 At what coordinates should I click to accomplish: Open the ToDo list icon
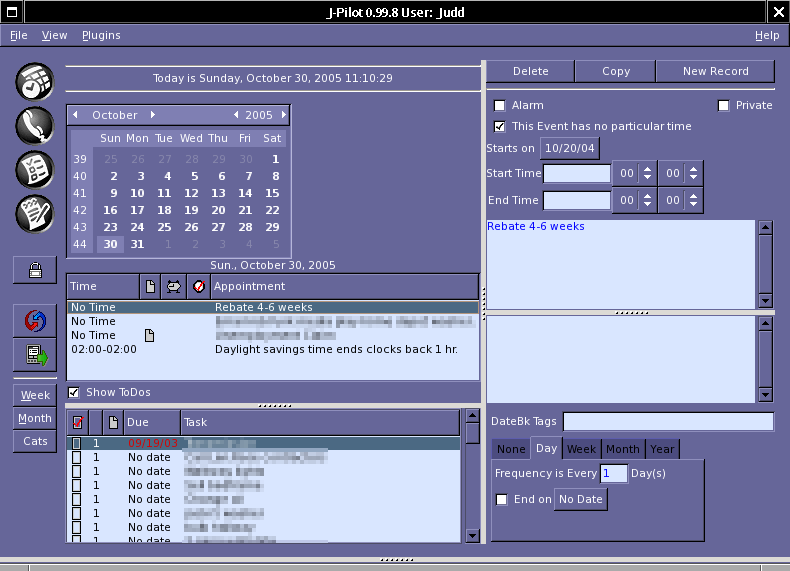[x=34, y=169]
